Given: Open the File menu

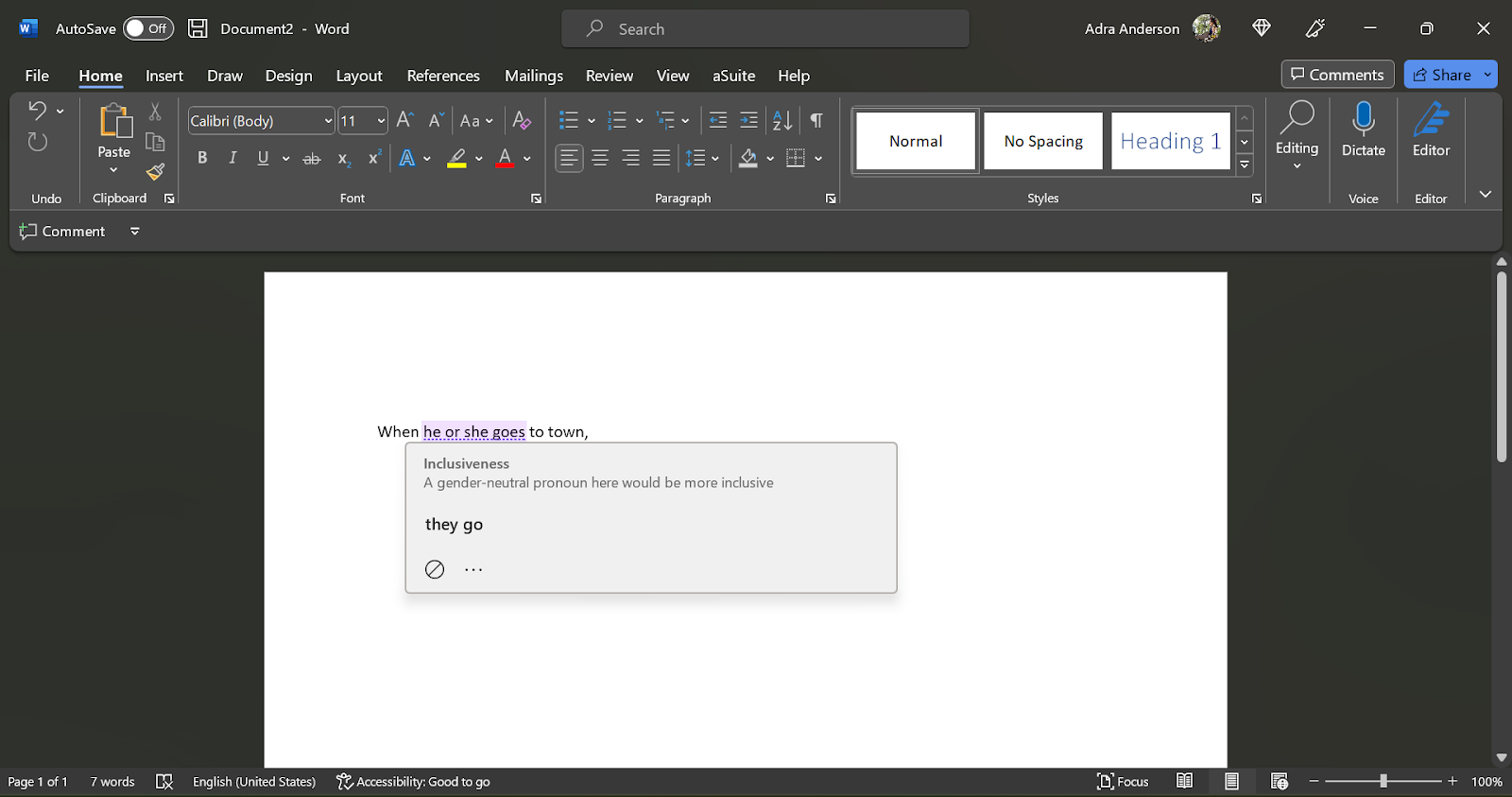Looking at the screenshot, I should (x=37, y=76).
